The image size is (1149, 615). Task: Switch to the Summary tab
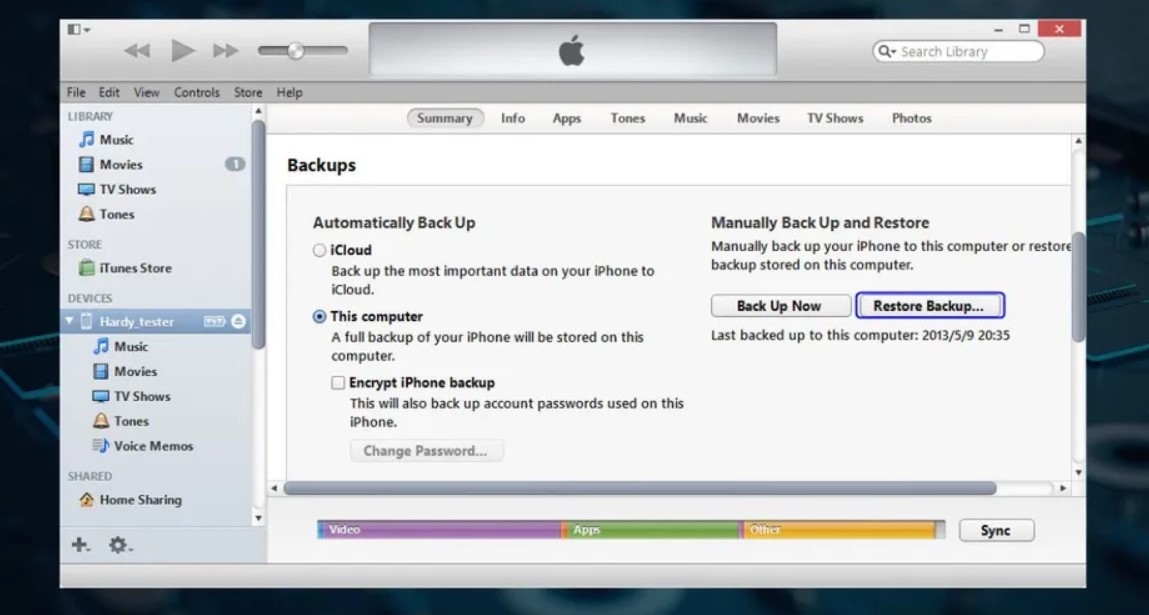click(445, 118)
